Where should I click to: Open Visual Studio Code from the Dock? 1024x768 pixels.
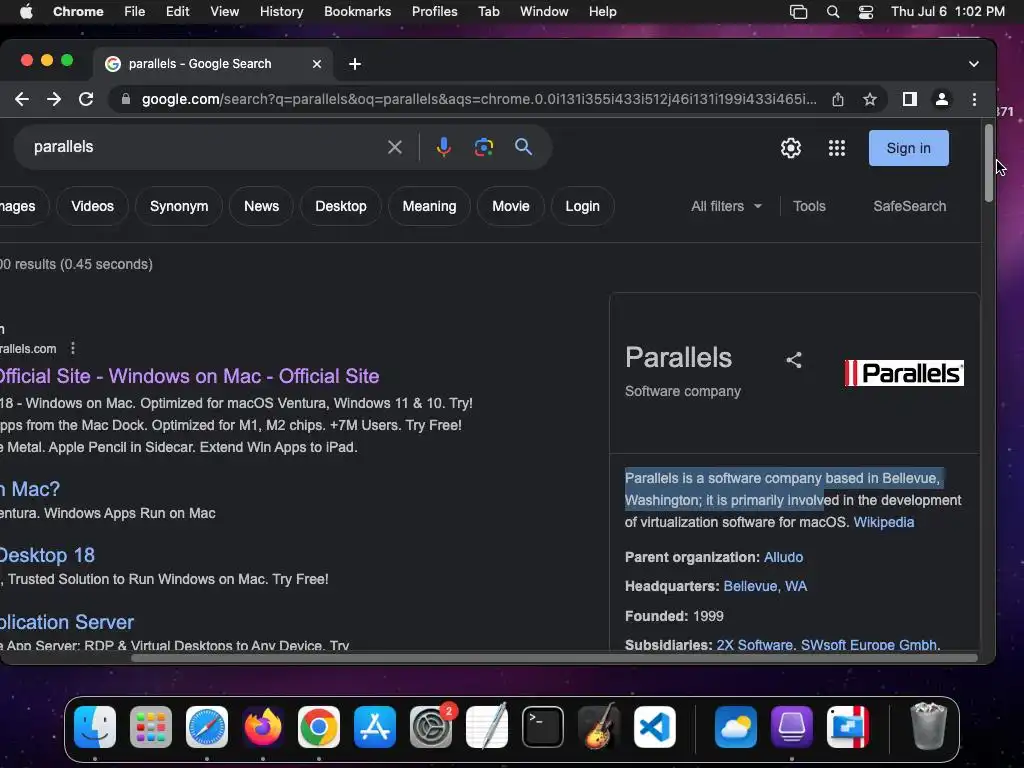pyautogui.click(x=655, y=727)
